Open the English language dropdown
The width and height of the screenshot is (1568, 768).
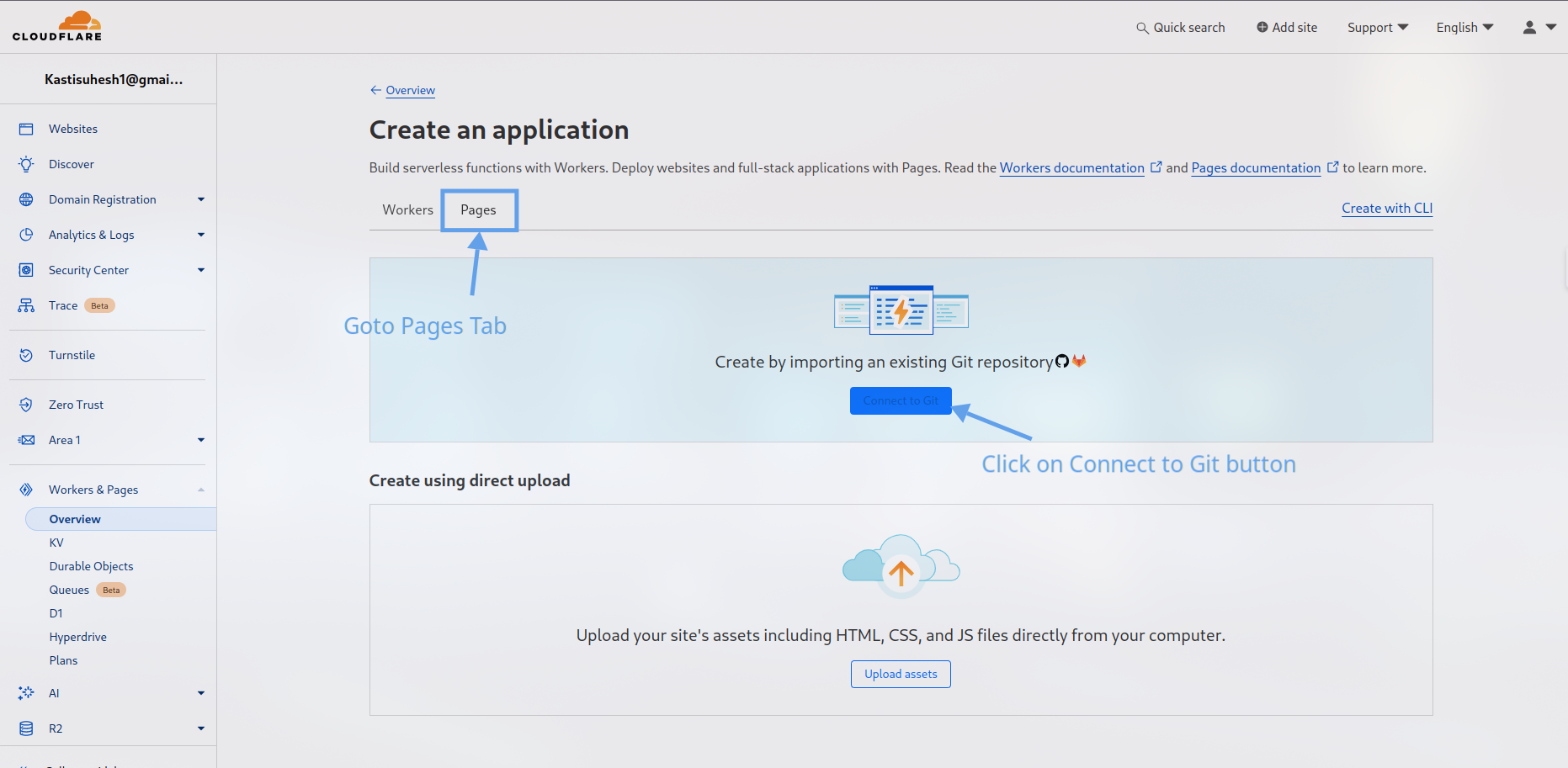1464,26
